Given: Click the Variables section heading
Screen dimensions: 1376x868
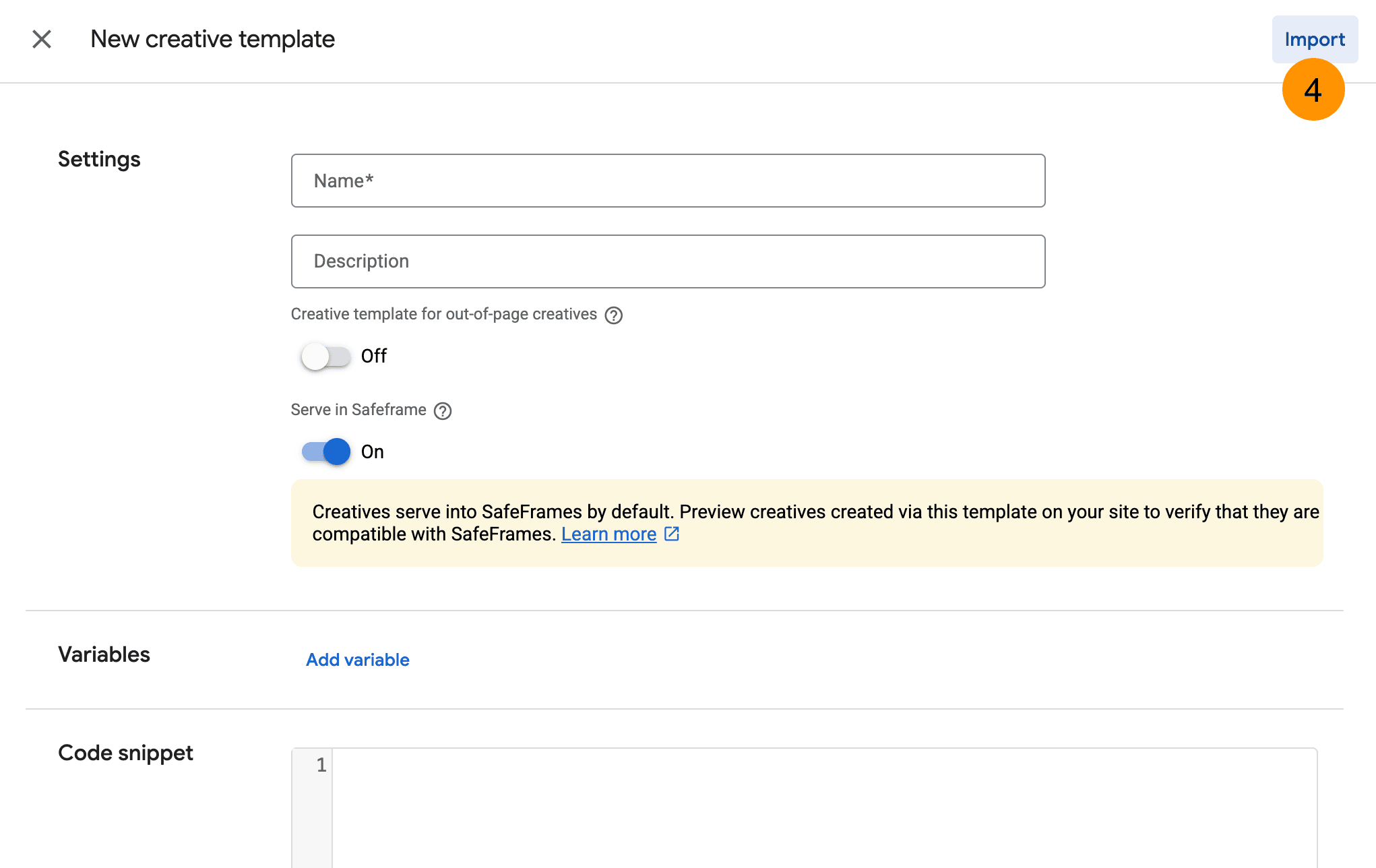Looking at the screenshot, I should tap(104, 654).
